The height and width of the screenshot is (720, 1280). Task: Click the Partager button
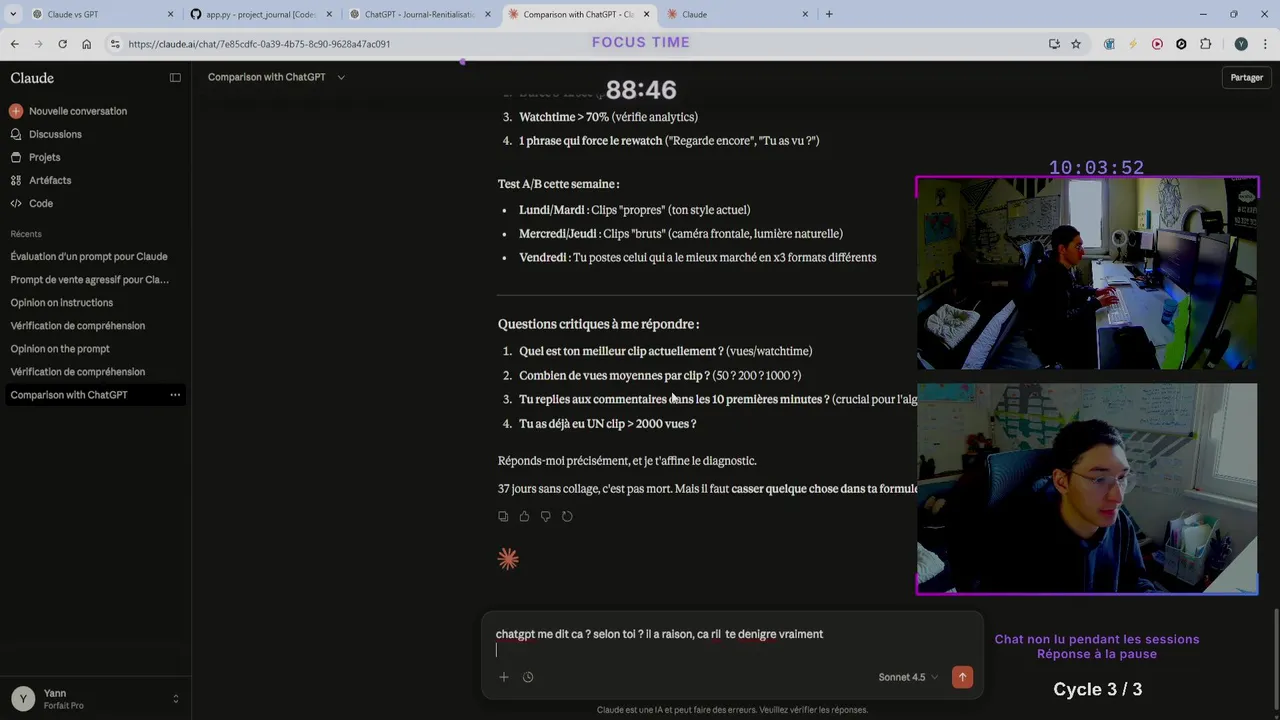[x=1246, y=78]
